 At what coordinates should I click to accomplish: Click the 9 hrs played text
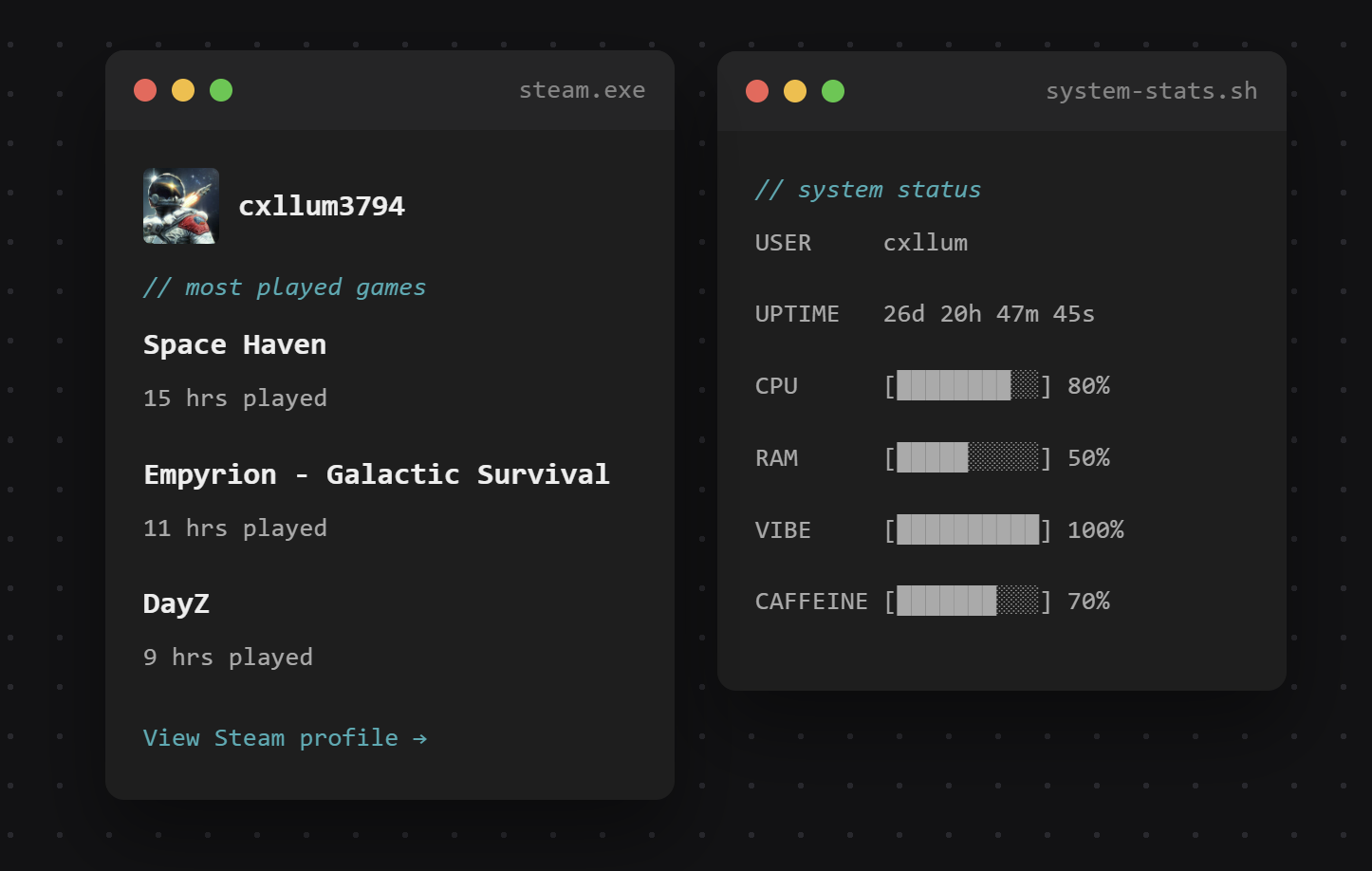coord(228,658)
